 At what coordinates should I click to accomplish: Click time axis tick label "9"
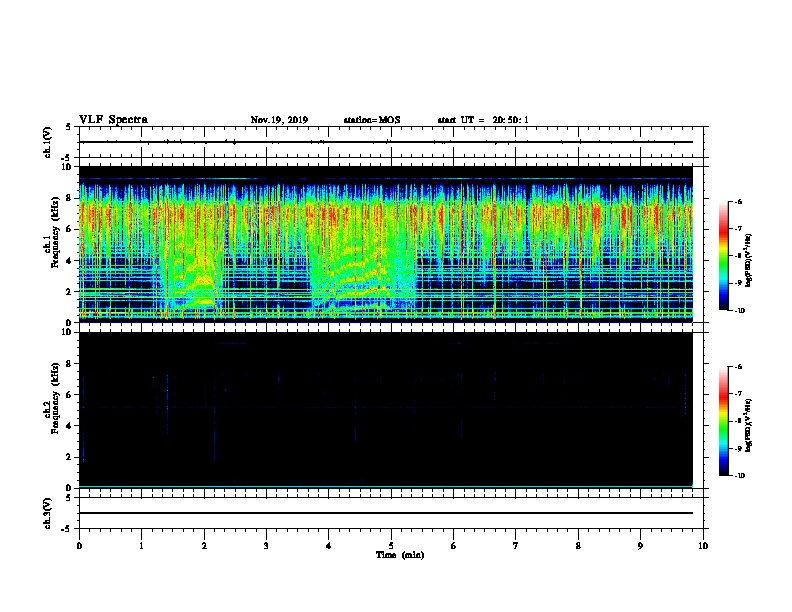tap(640, 545)
